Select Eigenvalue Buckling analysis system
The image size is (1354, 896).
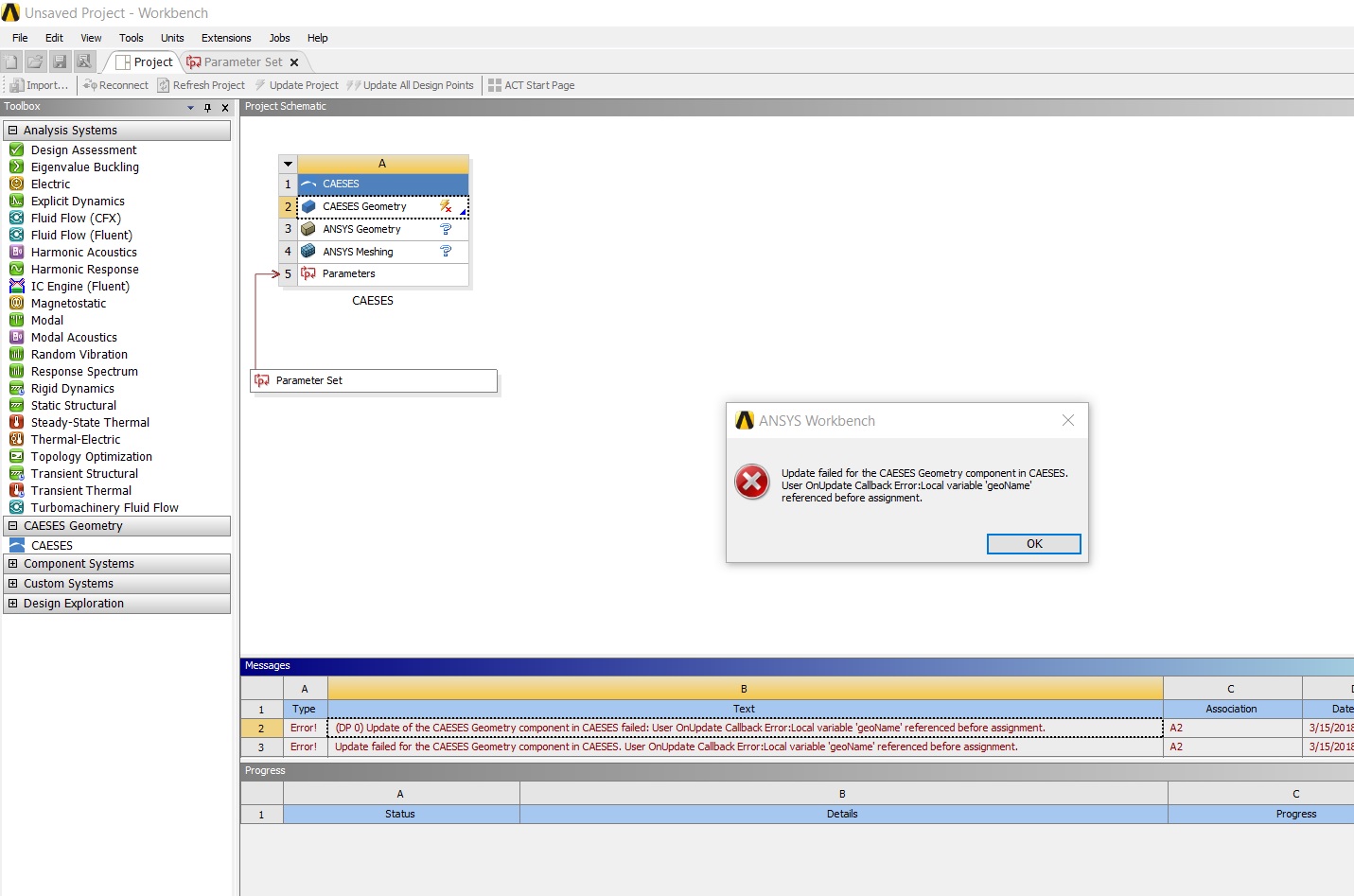point(84,167)
